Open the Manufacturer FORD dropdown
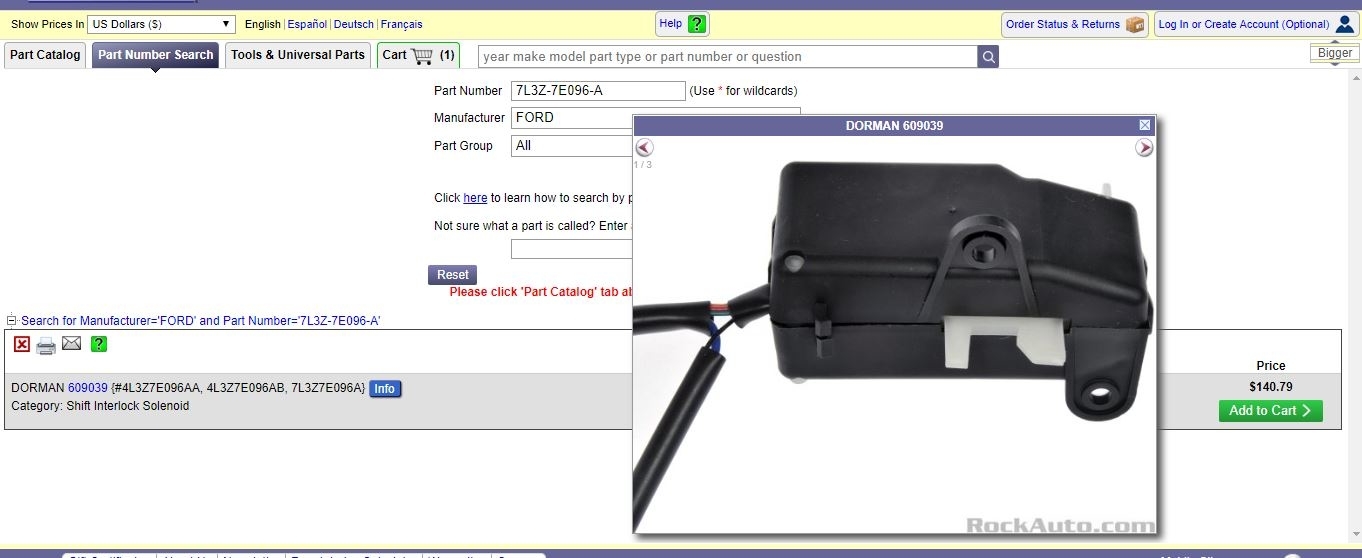Image resolution: width=1362 pixels, height=558 pixels. [571, 118]
